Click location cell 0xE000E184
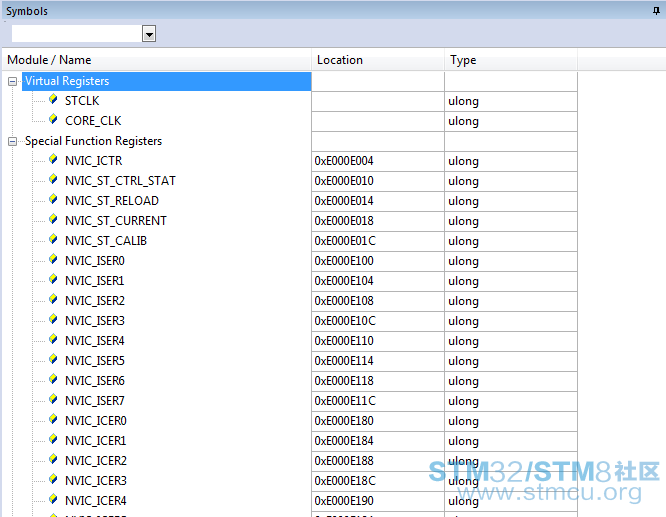Image resolution: width=666 pixels, height=517 pixels. pyautogui.click(x=378, y=441)
